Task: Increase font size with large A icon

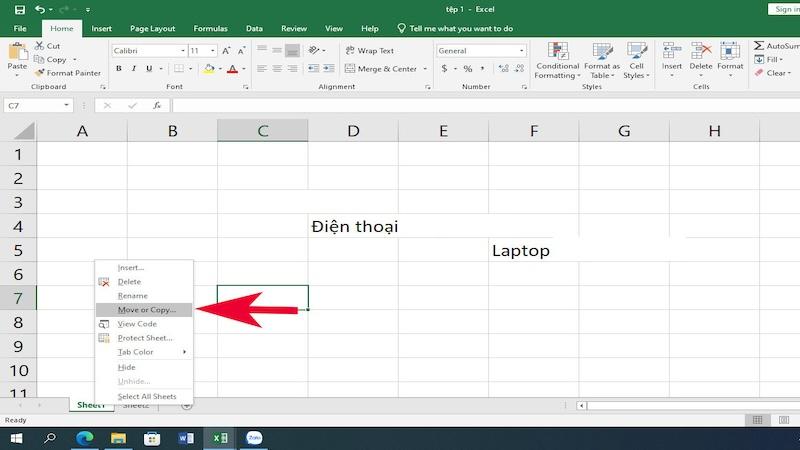Action: 226,51
